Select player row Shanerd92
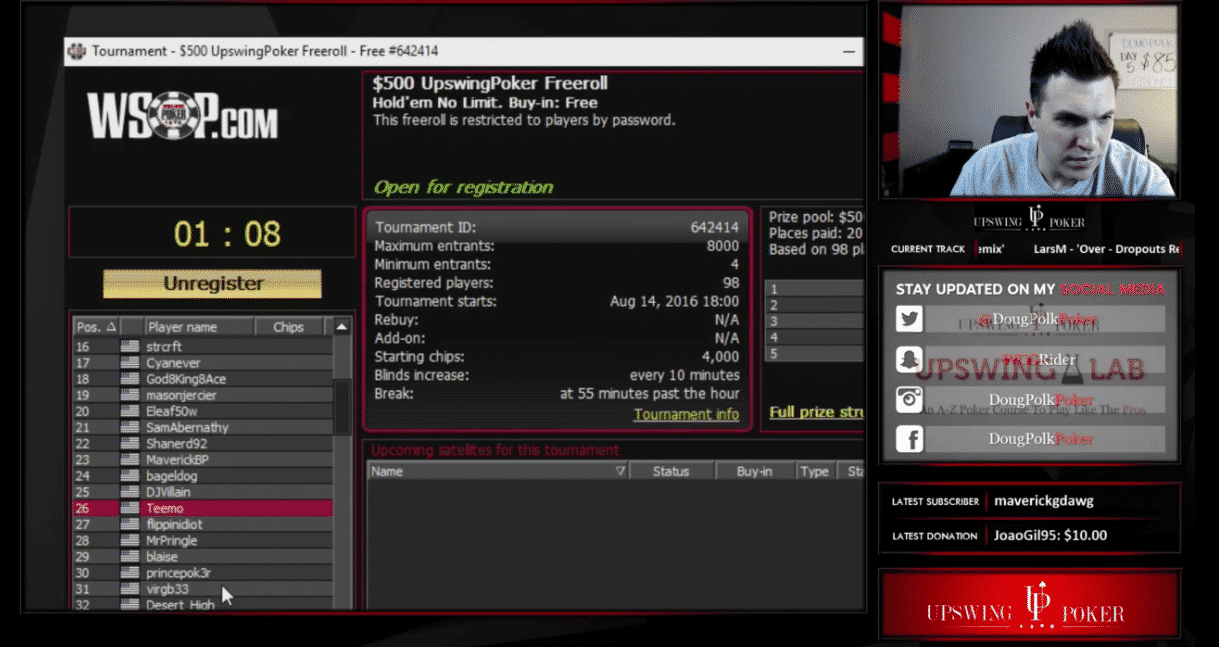1219x647 pixels. click(x=202, y=443)
